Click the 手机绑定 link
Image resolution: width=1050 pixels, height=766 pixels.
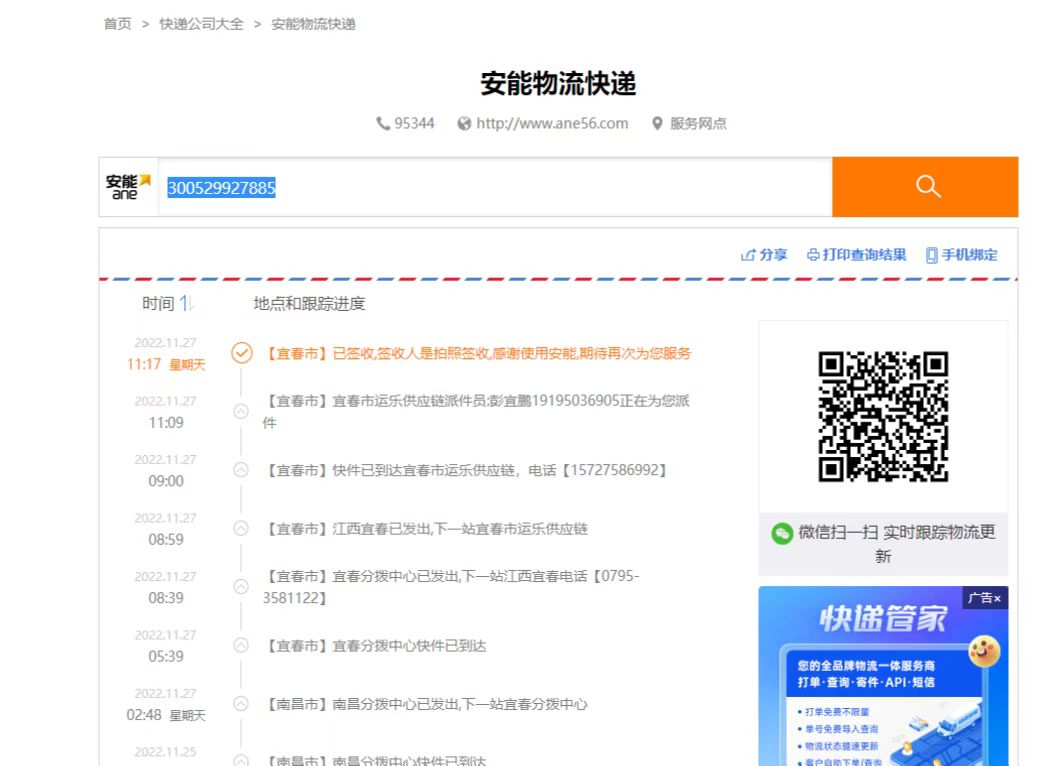click(x=970, y=255)
